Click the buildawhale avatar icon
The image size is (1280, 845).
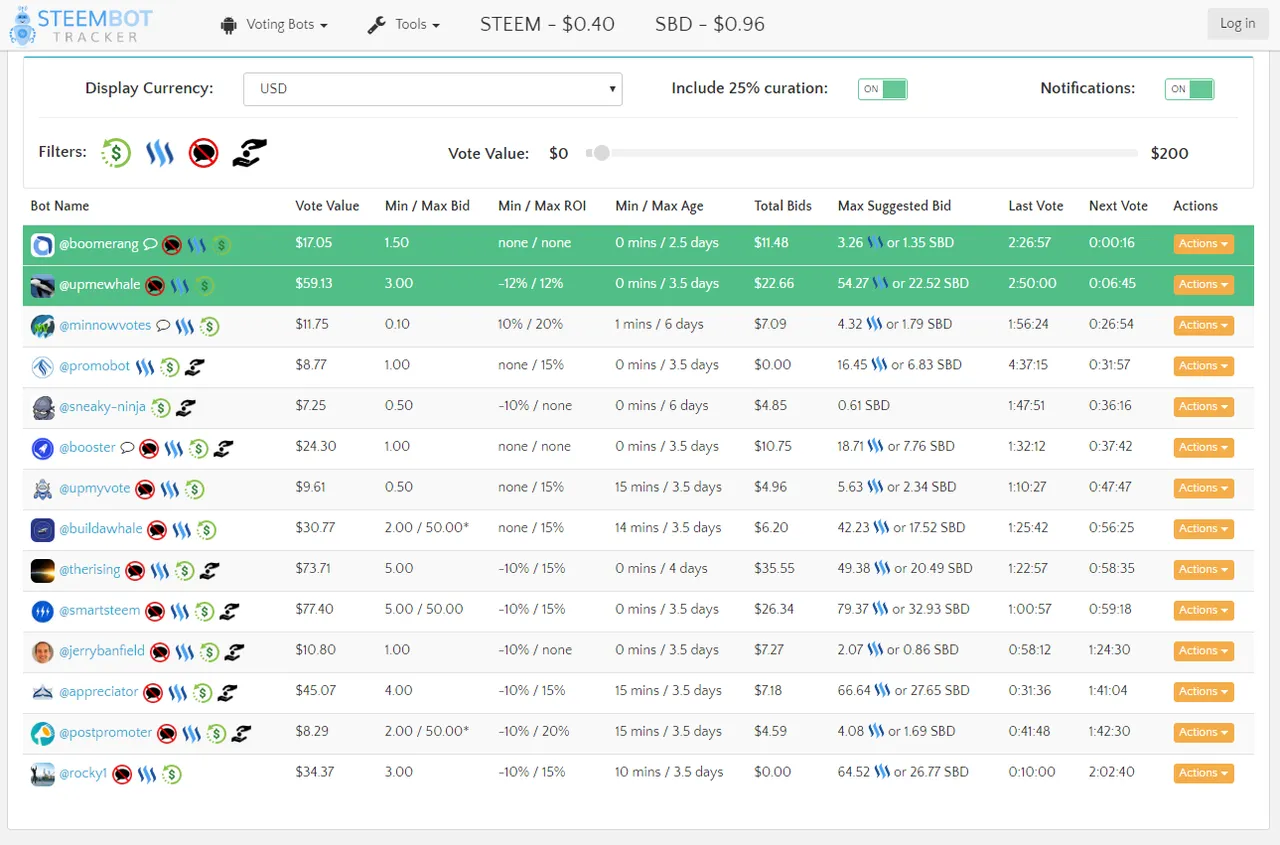tap(42, 530)
